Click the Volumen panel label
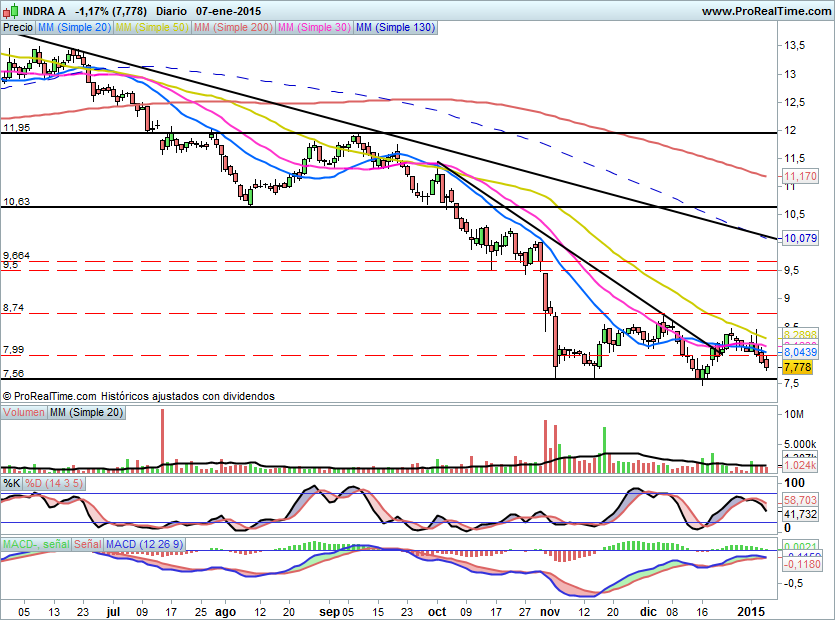Viewport: 835px width, 620px height. (x=24, y=412)
